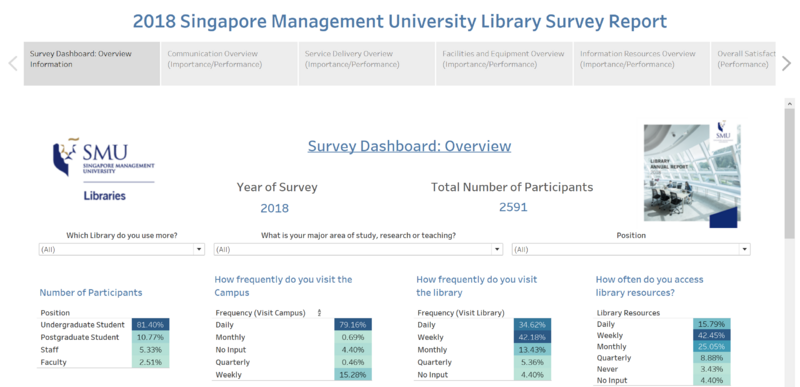Click the Year of Survey value 2018
Screen dimensions: 800x387
click(274, 208)
